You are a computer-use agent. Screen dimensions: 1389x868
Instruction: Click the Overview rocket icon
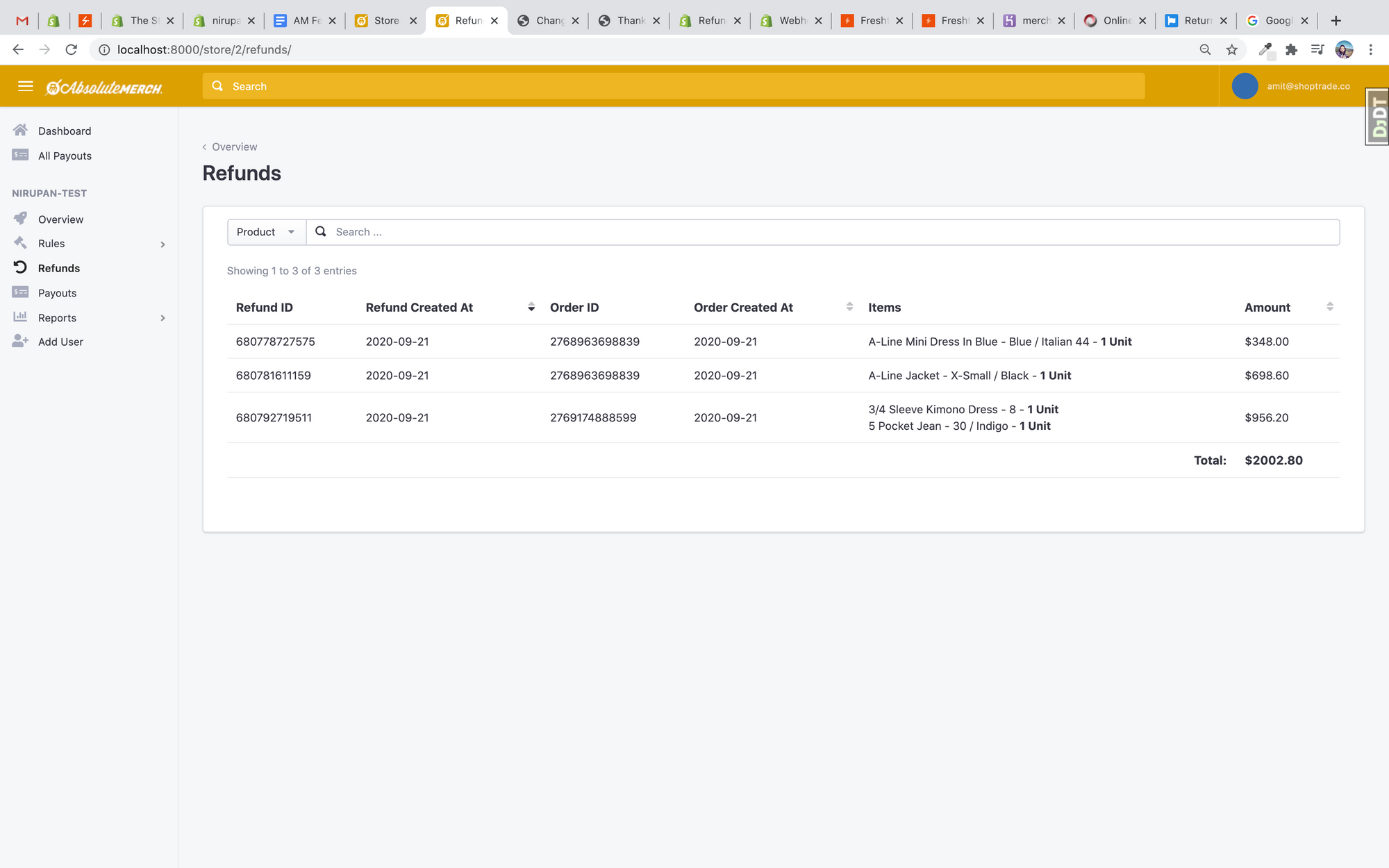(x=20, y=219)
